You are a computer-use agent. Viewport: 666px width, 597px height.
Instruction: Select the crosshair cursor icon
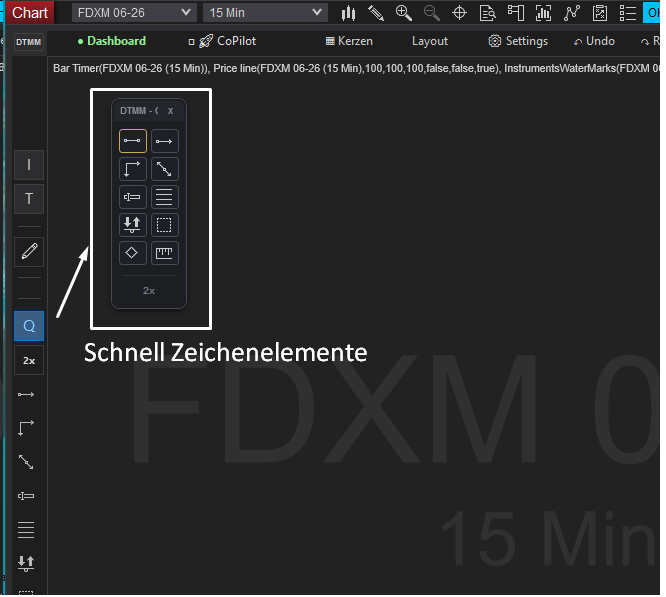tap(460, 13)
